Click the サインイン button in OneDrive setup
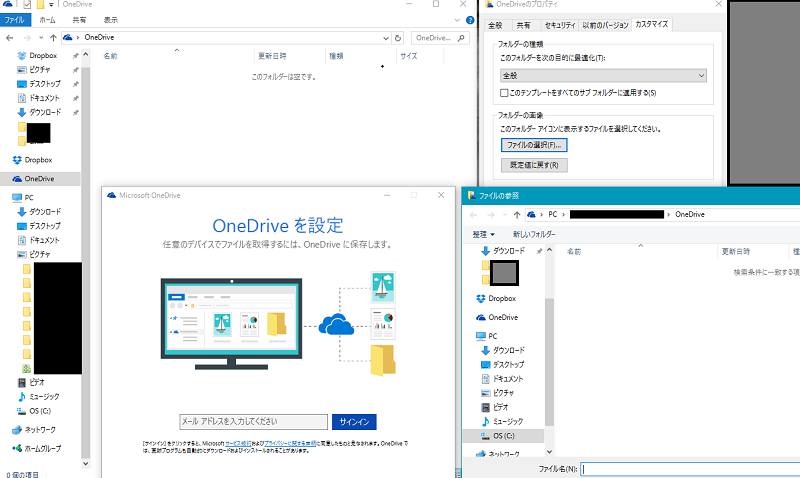 pos(354,422)
